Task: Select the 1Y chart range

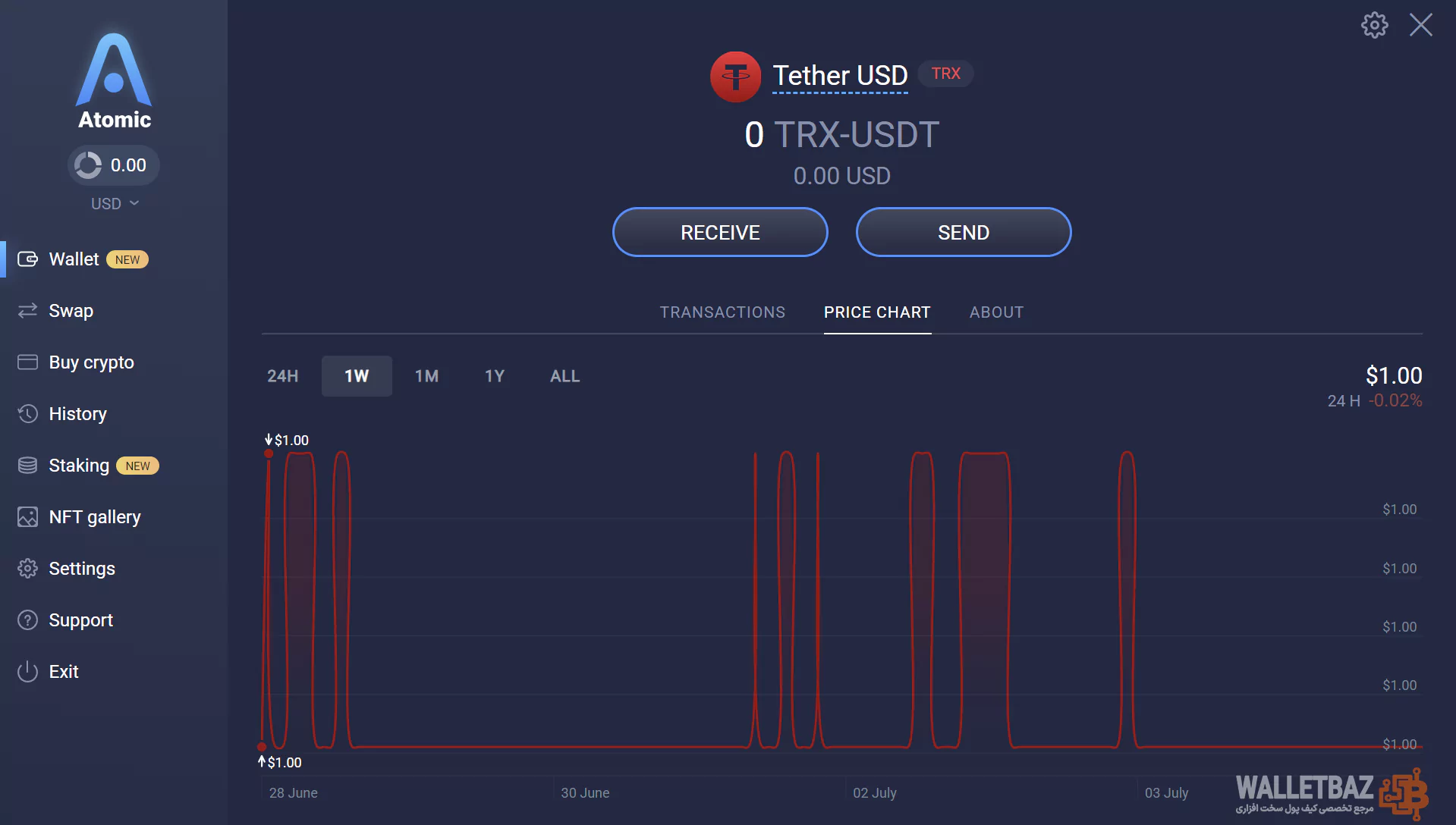Action: (x=495, y=376)
